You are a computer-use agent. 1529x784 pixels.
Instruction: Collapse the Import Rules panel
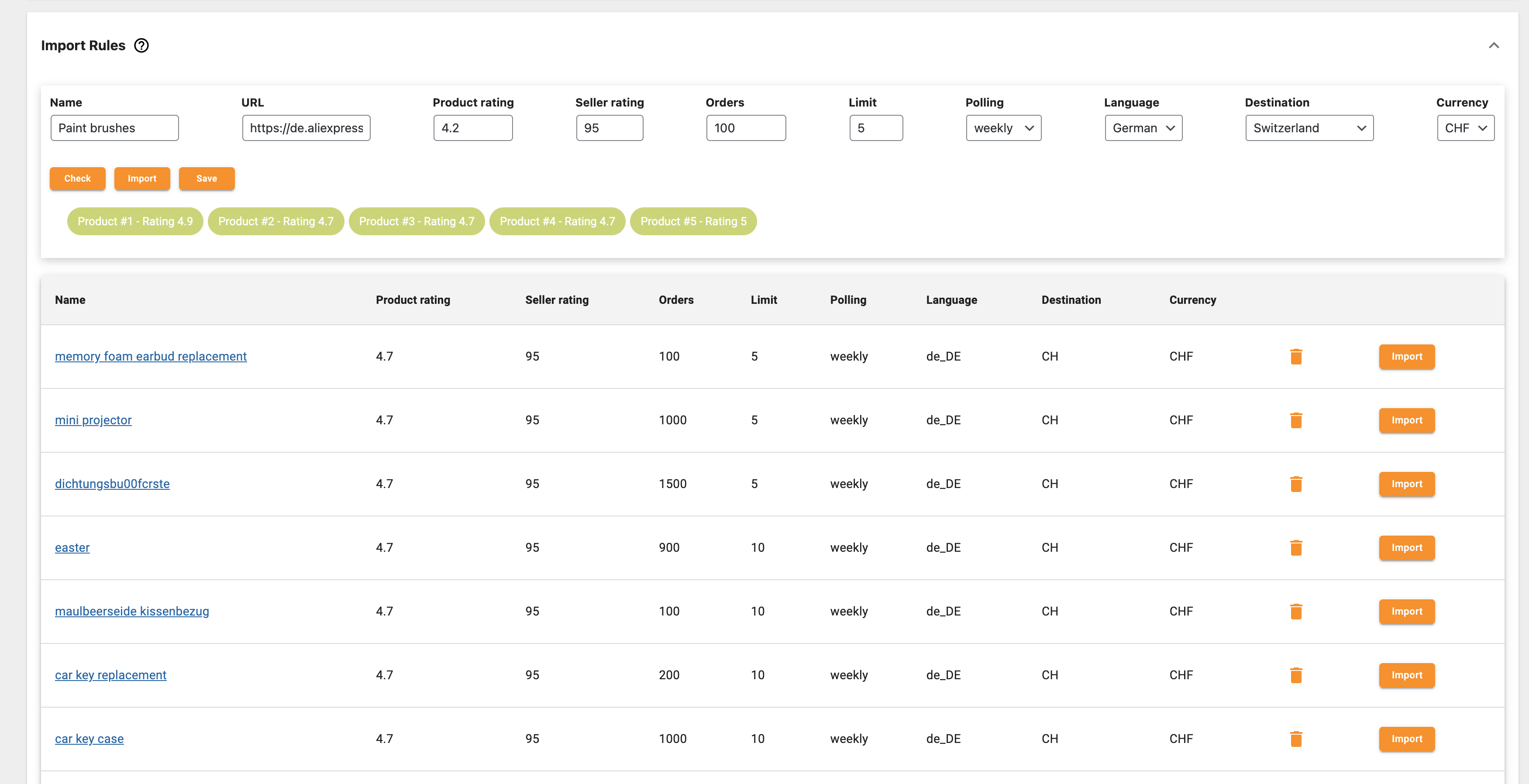click(x=1493, y=46)
